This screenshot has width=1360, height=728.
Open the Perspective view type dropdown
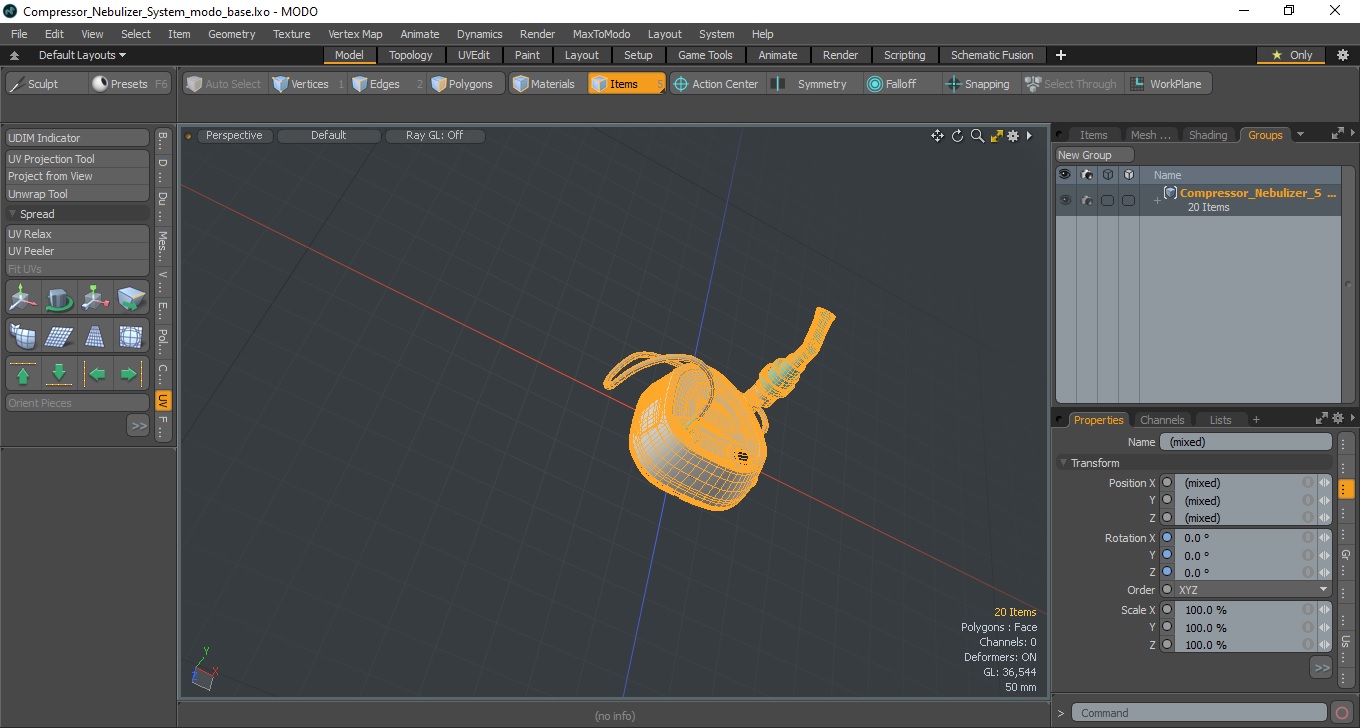coord(235,136)
